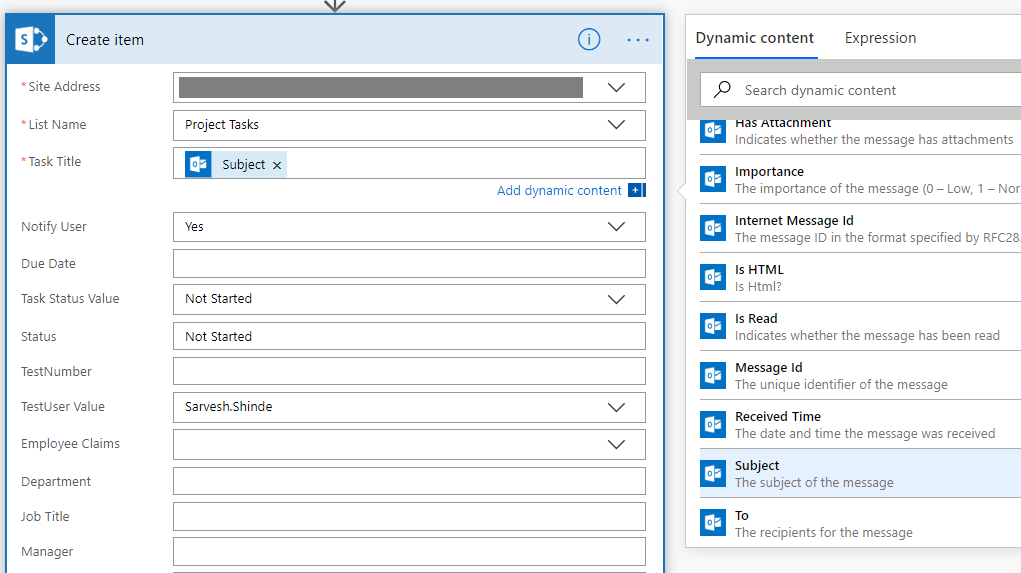Click the TestNumber input field
Screen dimensions: 1021x573
pyautogui.click(x=409, y=371)
